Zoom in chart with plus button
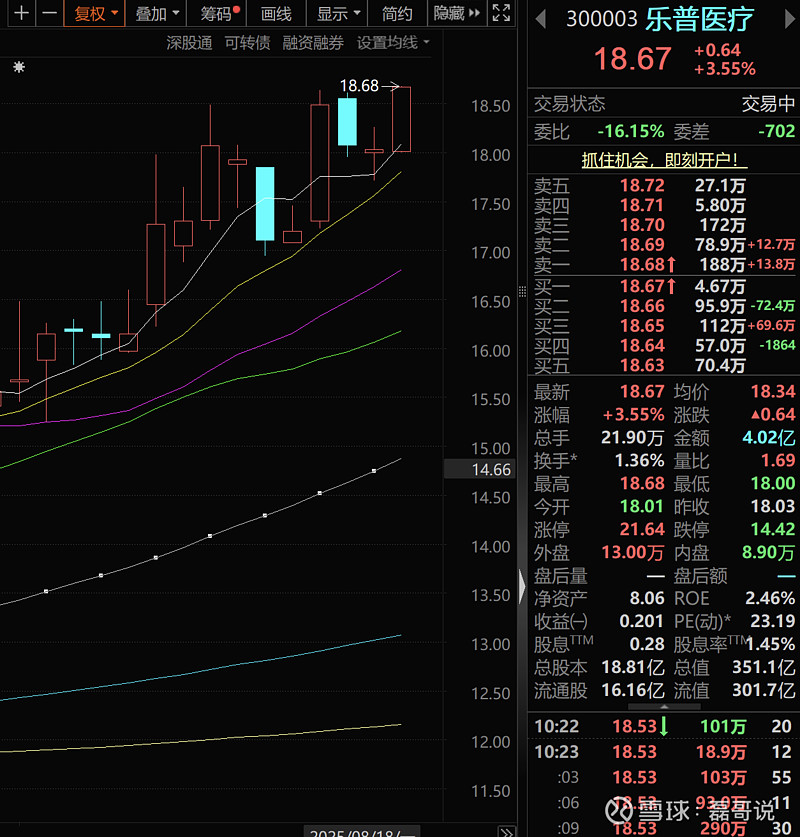The image size is (800, 837). [x=21, y=13]
